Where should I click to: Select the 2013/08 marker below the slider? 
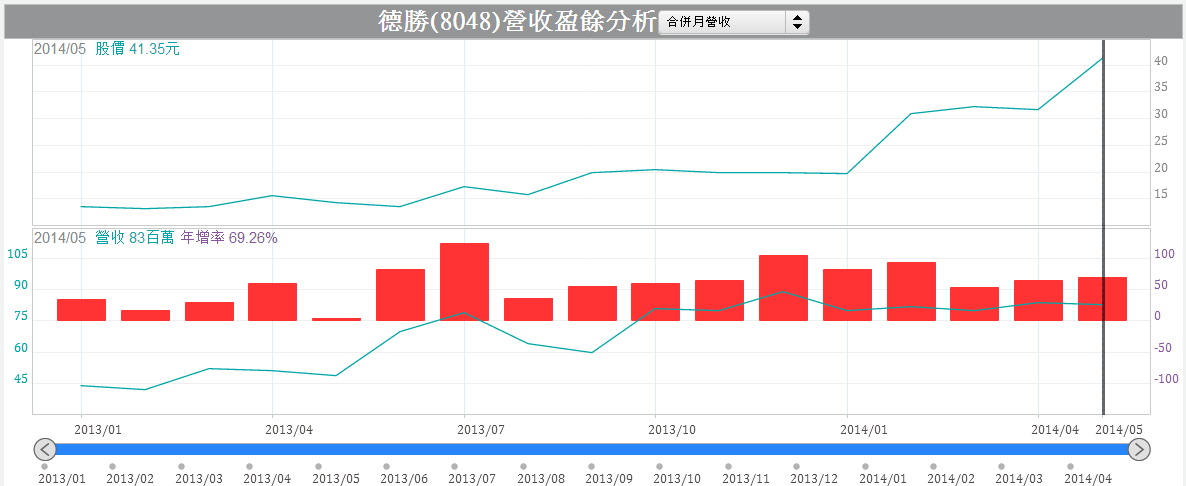click(x=523, y=466)
